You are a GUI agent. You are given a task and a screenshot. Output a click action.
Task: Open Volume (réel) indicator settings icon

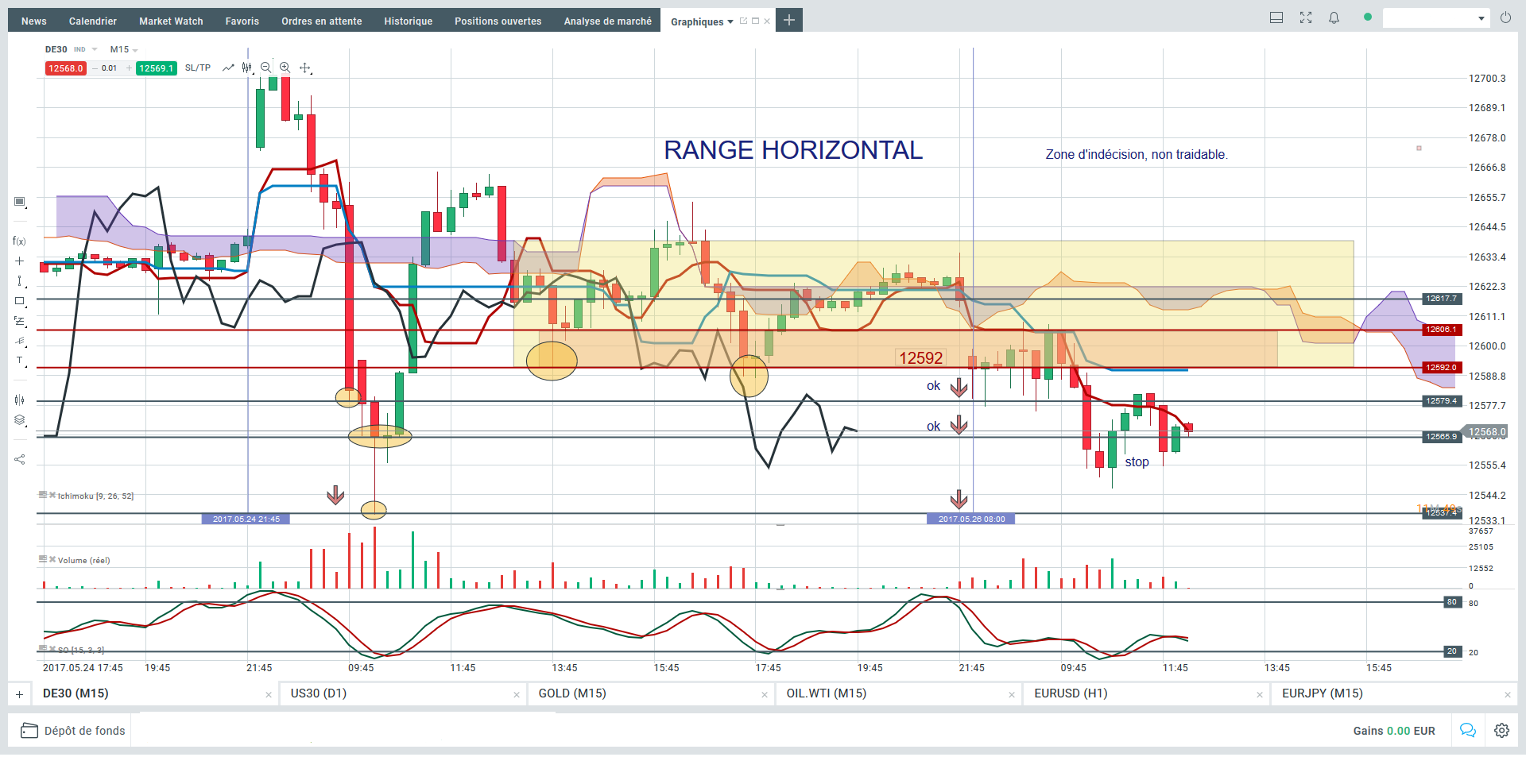43,559
